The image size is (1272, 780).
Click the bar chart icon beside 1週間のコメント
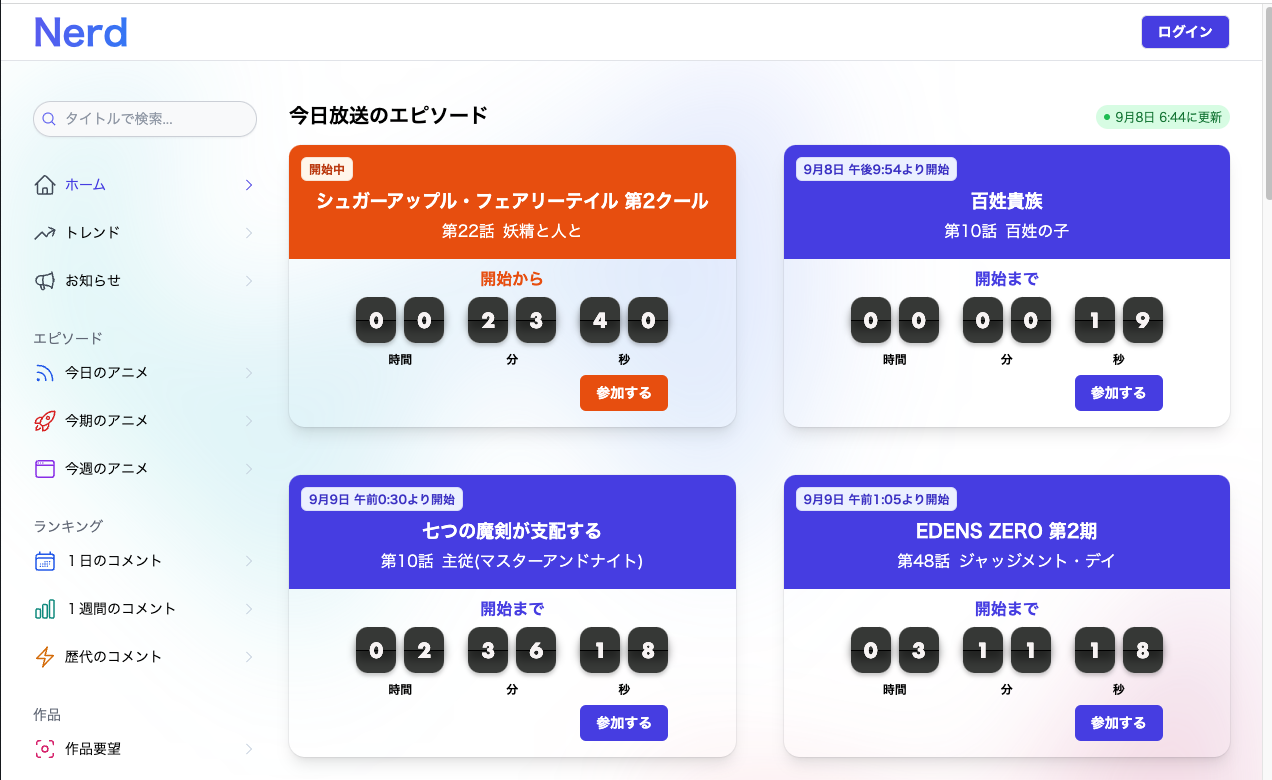click(x=44, y=608)
